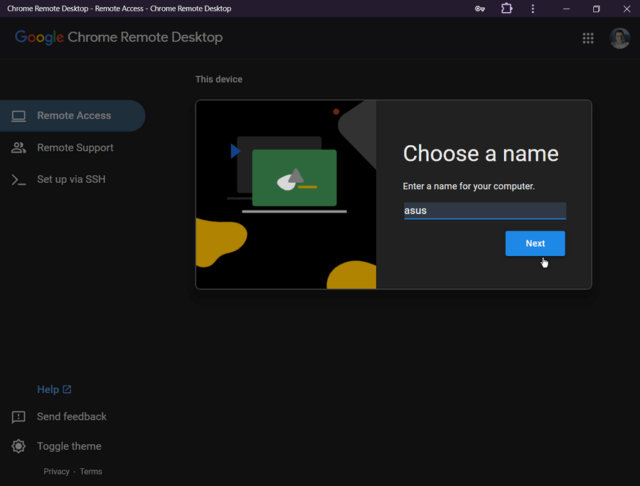Open the Terms link
Viewport: 640px width, 486px height.
pyautogui.click(x=91, y=472)
